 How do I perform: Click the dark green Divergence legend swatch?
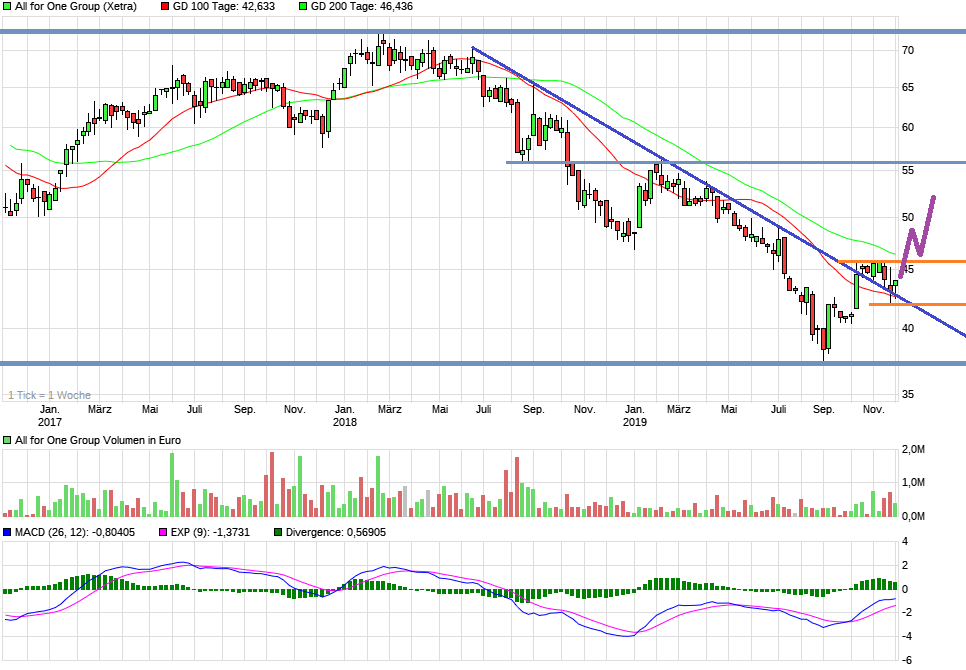click(x=278, y=533)
